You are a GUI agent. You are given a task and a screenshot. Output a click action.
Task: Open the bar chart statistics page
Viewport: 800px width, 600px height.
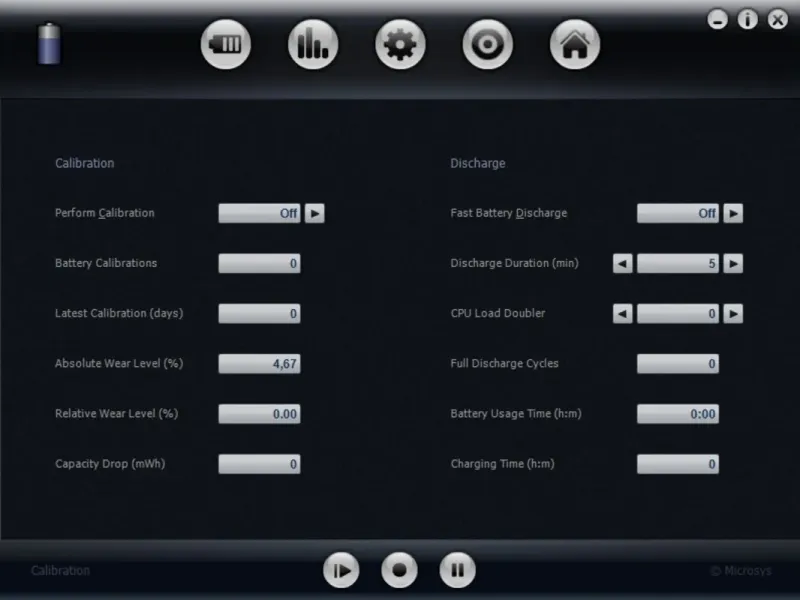(x=313, y=44)
